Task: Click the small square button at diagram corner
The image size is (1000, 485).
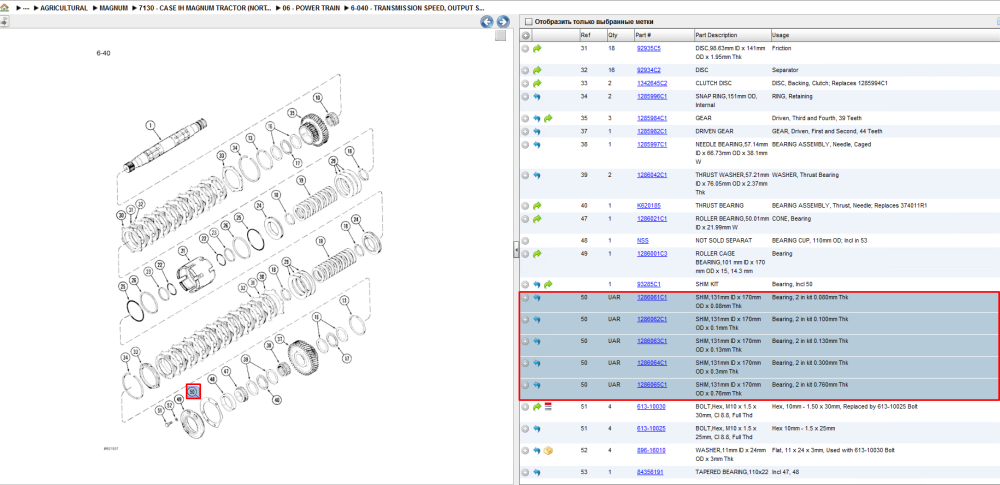Action: 501,36
